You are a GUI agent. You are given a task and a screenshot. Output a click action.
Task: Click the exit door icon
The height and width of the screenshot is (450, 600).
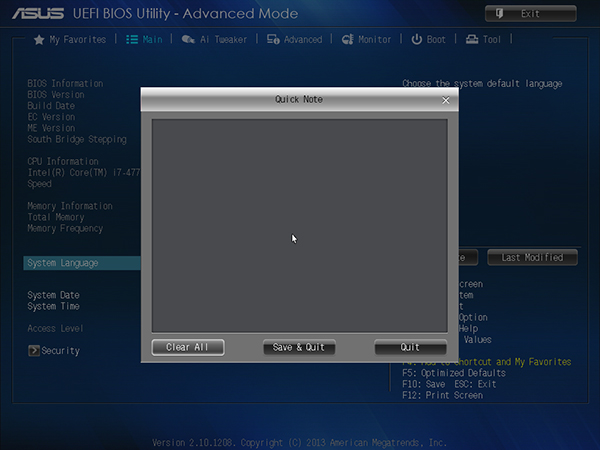click(x=499, y=14)
